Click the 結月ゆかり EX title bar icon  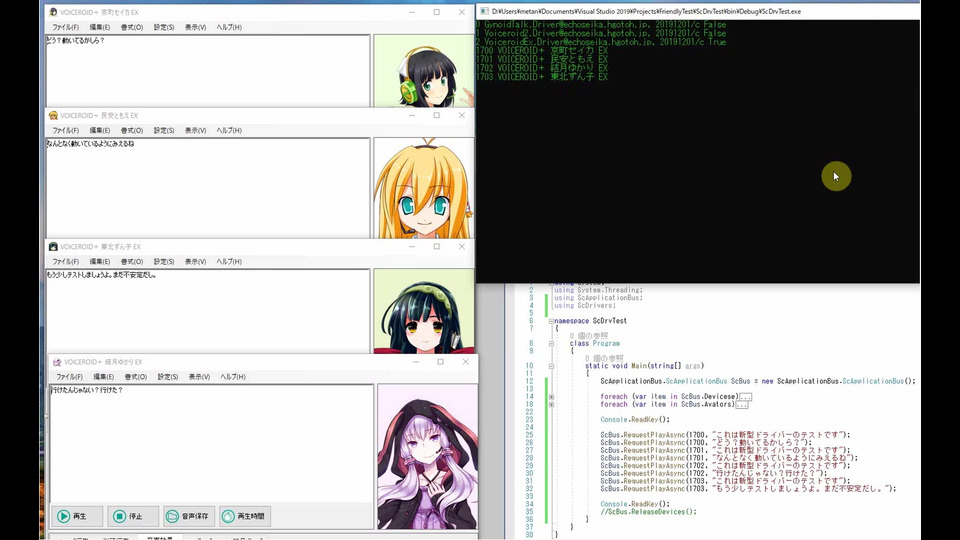coord(57,362)
